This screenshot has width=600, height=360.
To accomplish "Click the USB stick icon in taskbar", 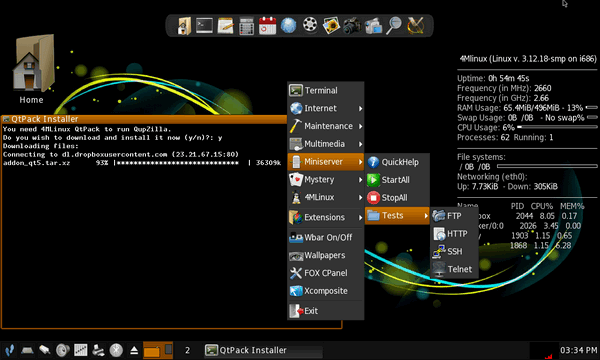I will click(45, 350).
